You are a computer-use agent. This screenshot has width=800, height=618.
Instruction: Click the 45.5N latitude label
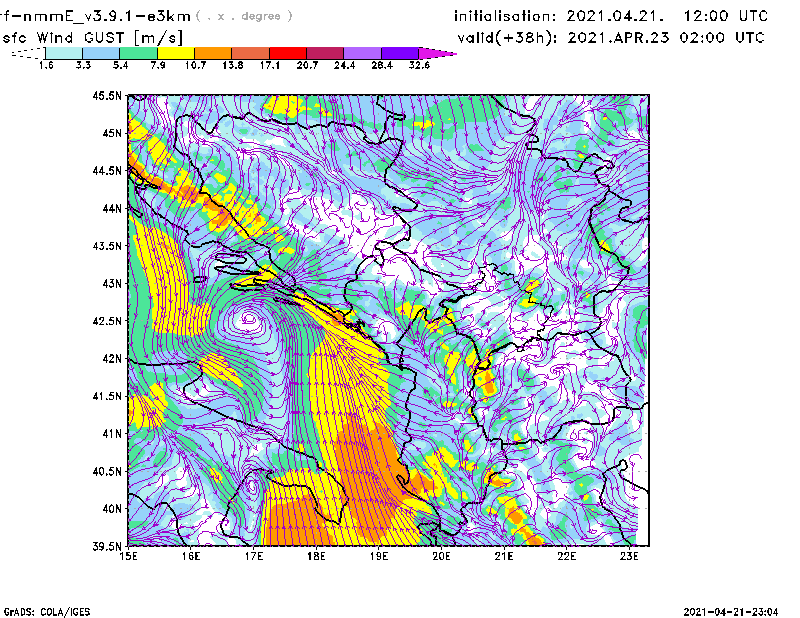point(107,95)
